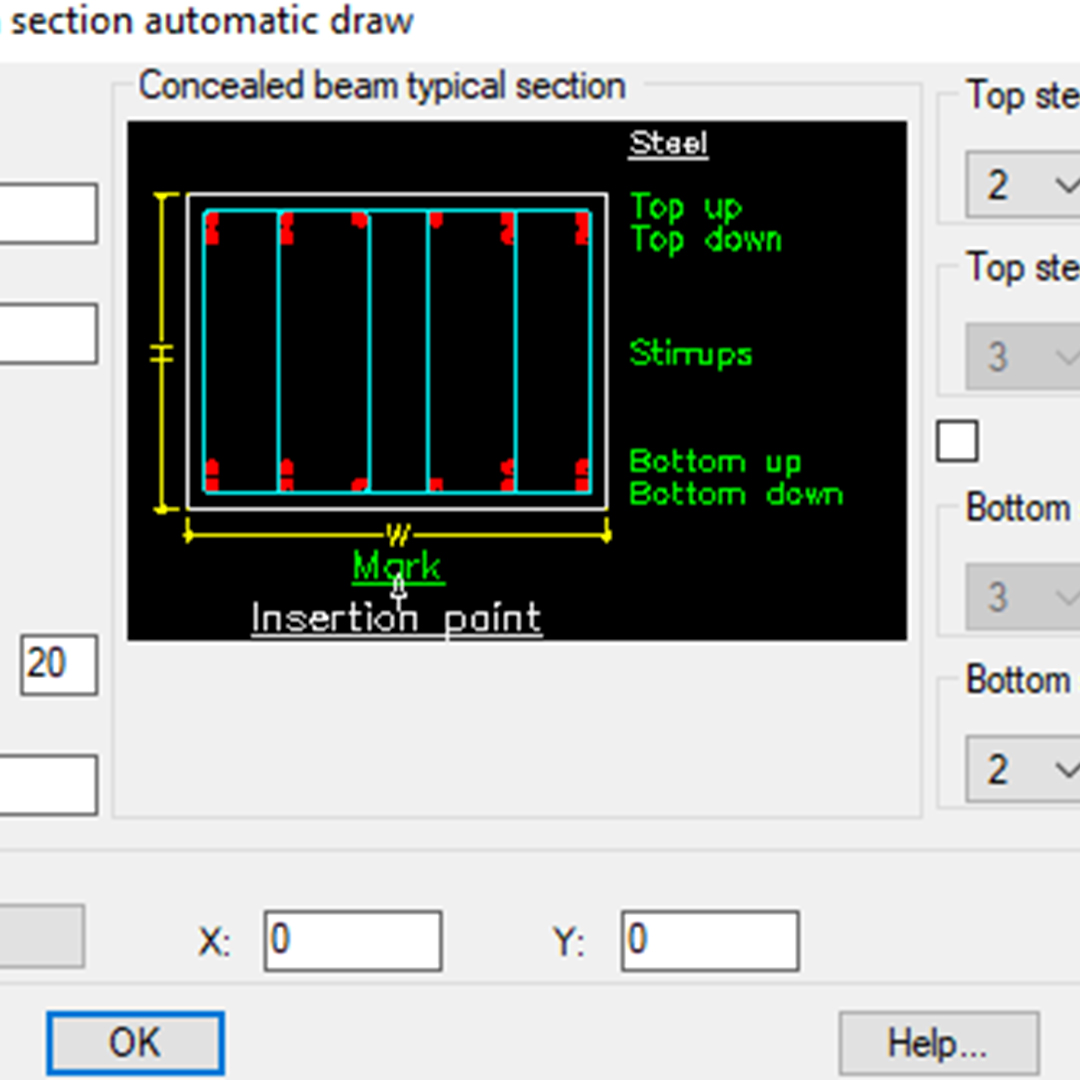Click the OK button
Image resolution: width=1080 pixels, height=1080 pixels.
point(135,1041)
